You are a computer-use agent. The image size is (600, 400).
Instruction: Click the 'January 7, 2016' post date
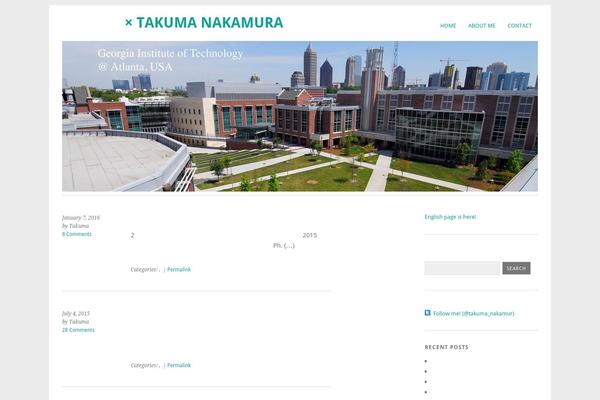(81, 217)
